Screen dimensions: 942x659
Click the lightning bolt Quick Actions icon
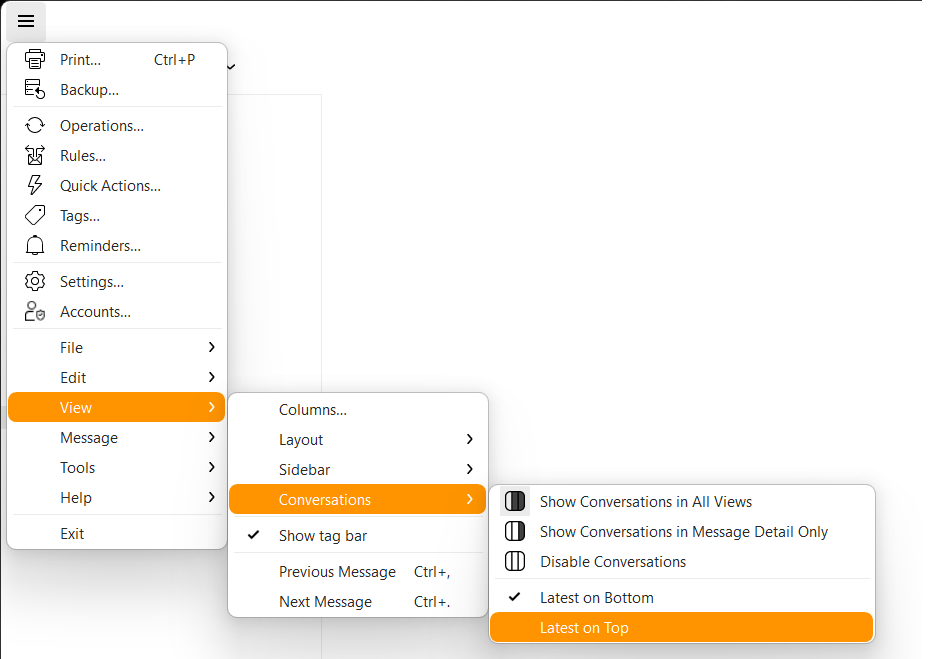(x=35, y=186)
